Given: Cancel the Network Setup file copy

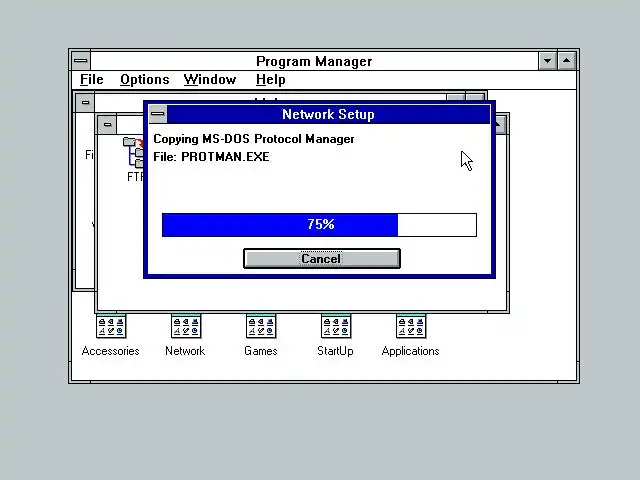Looking at the screenshot, I should tap(322, 259).
